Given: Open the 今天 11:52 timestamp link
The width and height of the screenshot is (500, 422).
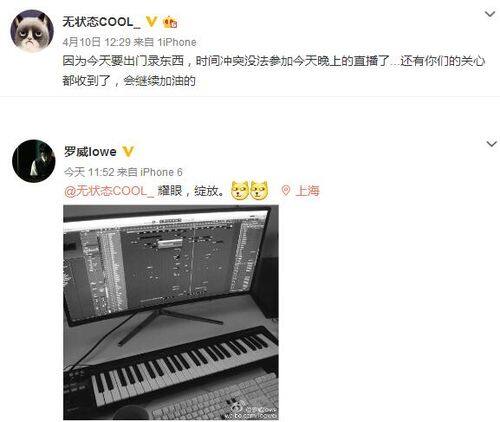Looking at the screenshot, I should pyautogui.click(x=89, y=172).
